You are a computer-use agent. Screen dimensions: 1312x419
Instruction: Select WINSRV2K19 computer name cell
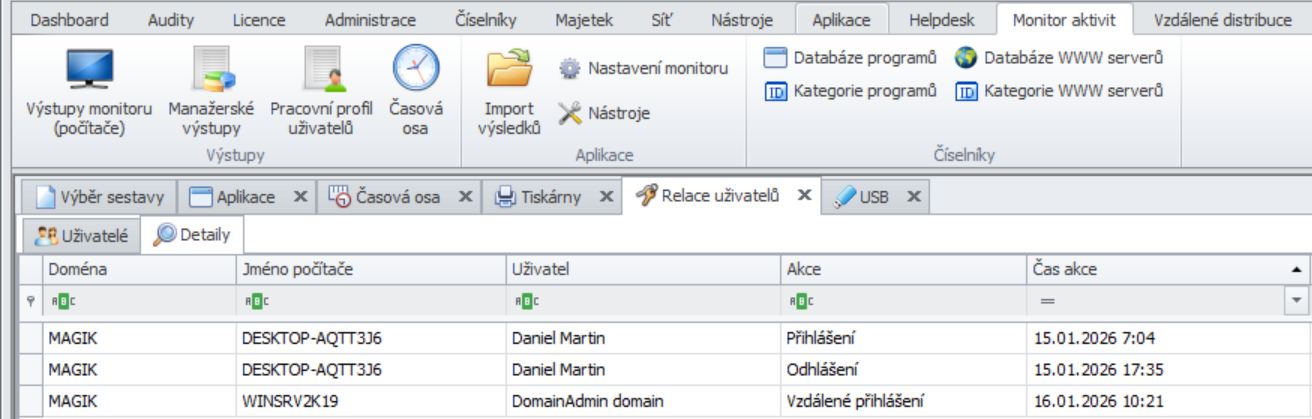[371, 401]
